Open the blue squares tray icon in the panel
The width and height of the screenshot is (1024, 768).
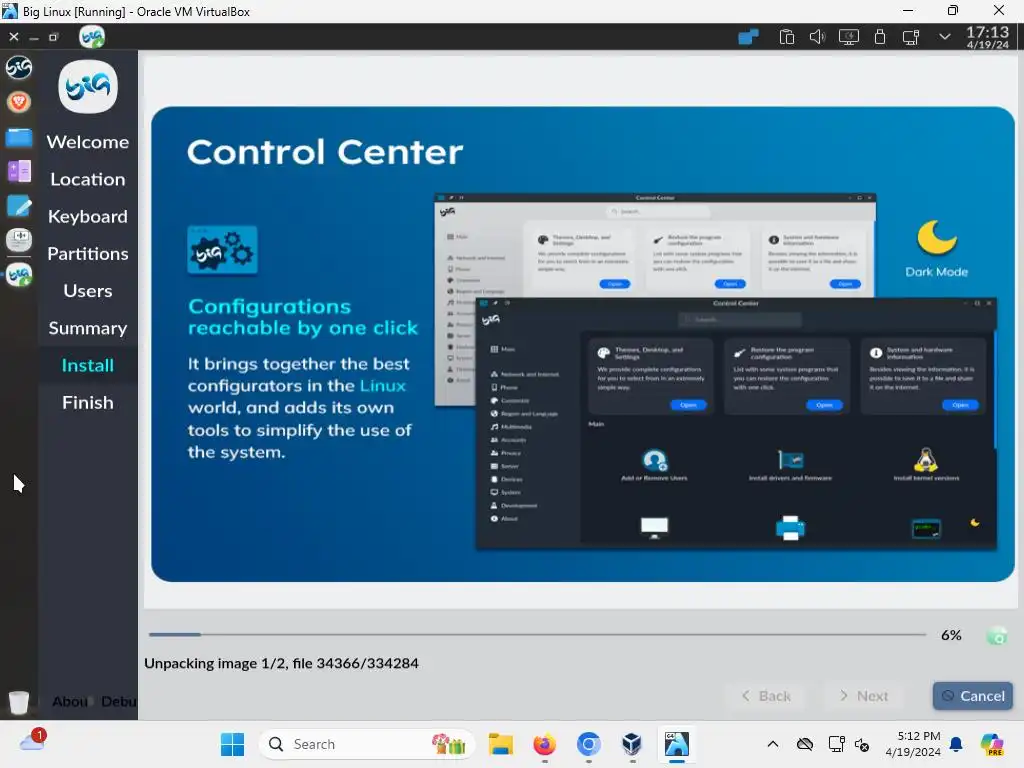point(748,37)
